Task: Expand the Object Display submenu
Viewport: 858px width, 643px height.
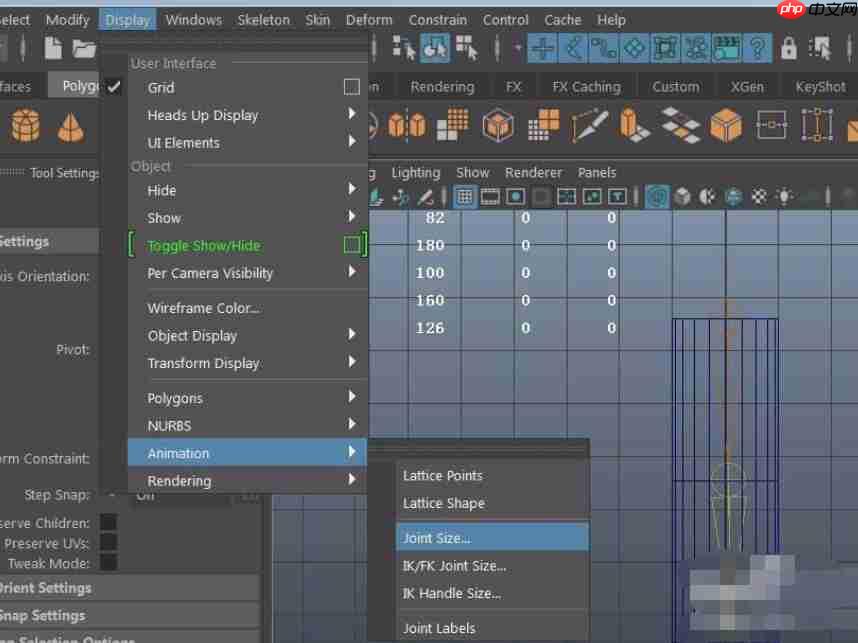Action: pyautogui.click(x=248, y=335)
